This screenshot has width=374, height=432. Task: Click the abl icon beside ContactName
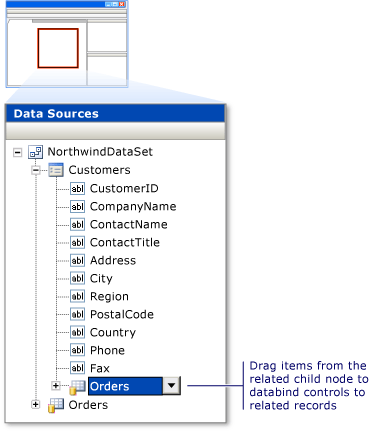[77, 225]
